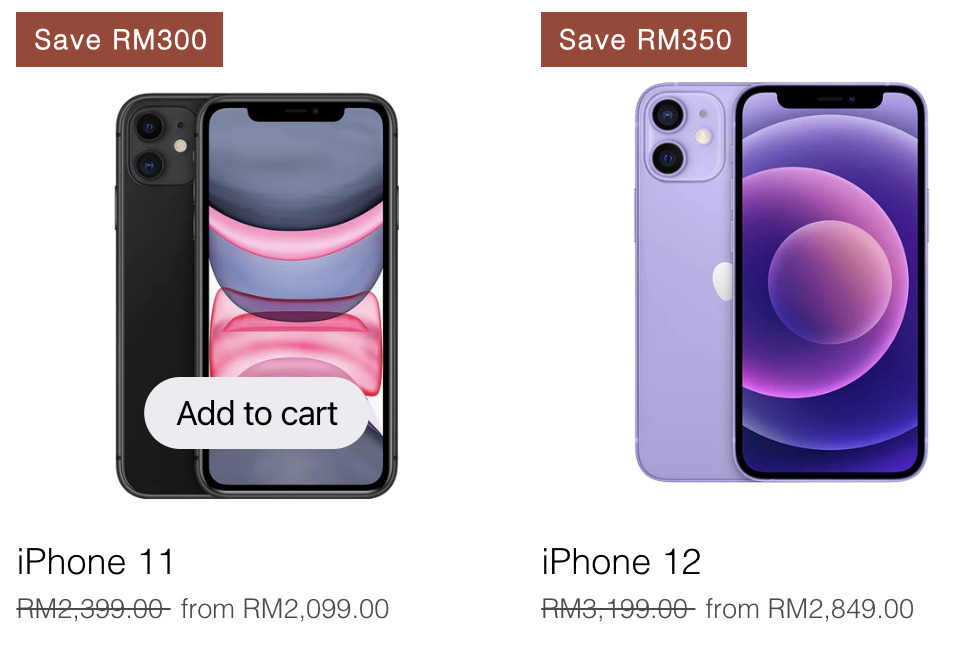
Task: Open the iPhone 11 product title link
Action: point(96,561)
